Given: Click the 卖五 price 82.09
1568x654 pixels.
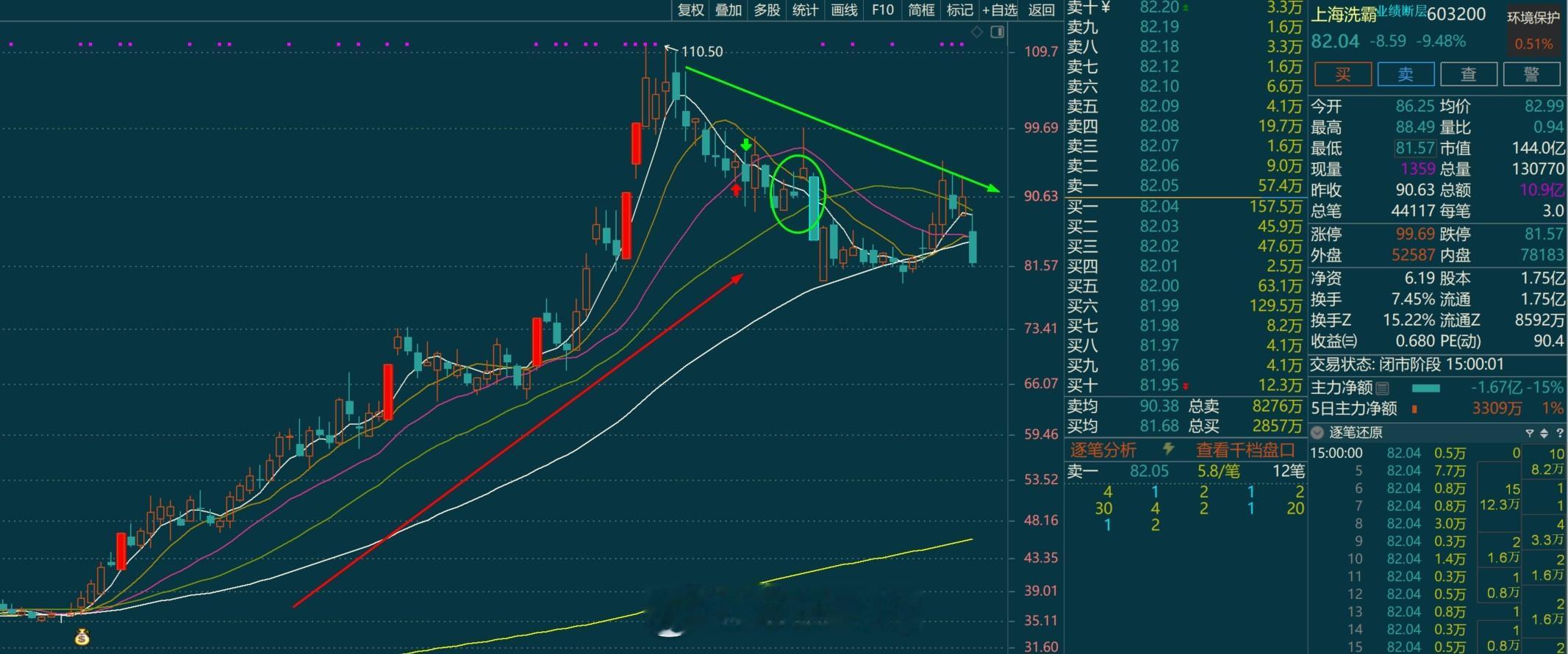Looking at the screenshot, I should (x=1159, y=107).
